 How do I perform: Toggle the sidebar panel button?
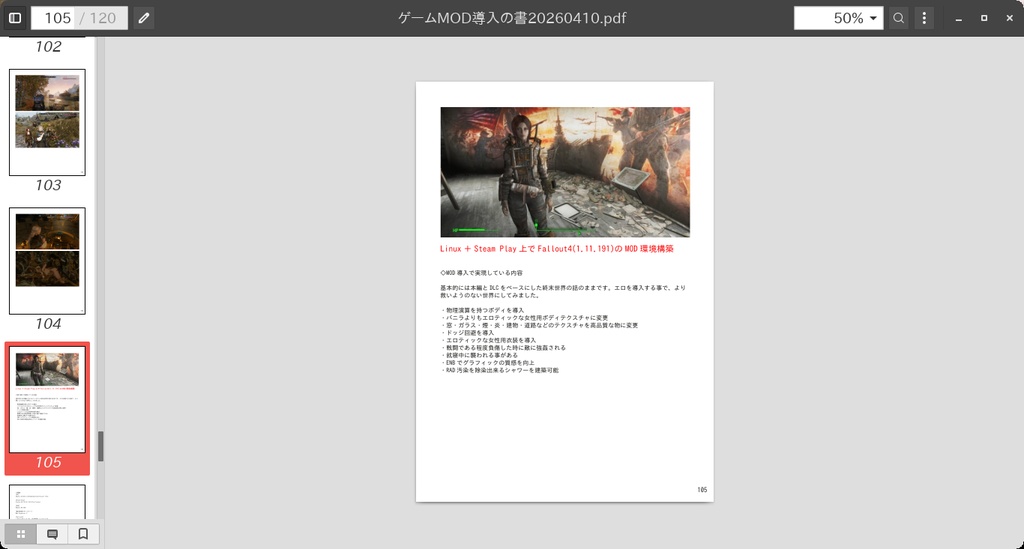pyautogui.click(x=15, y=18)
